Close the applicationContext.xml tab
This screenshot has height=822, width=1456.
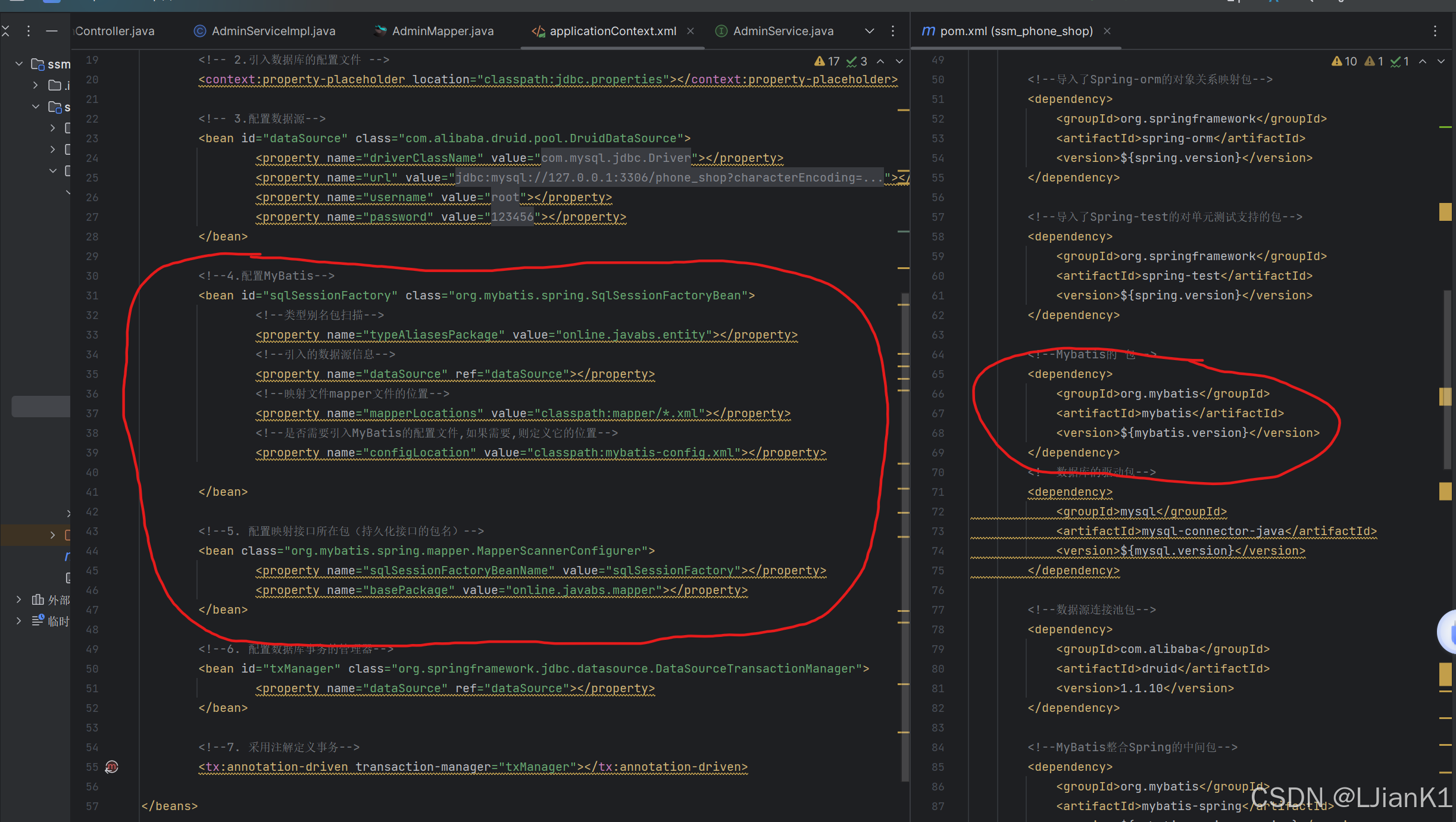[690, 31]
